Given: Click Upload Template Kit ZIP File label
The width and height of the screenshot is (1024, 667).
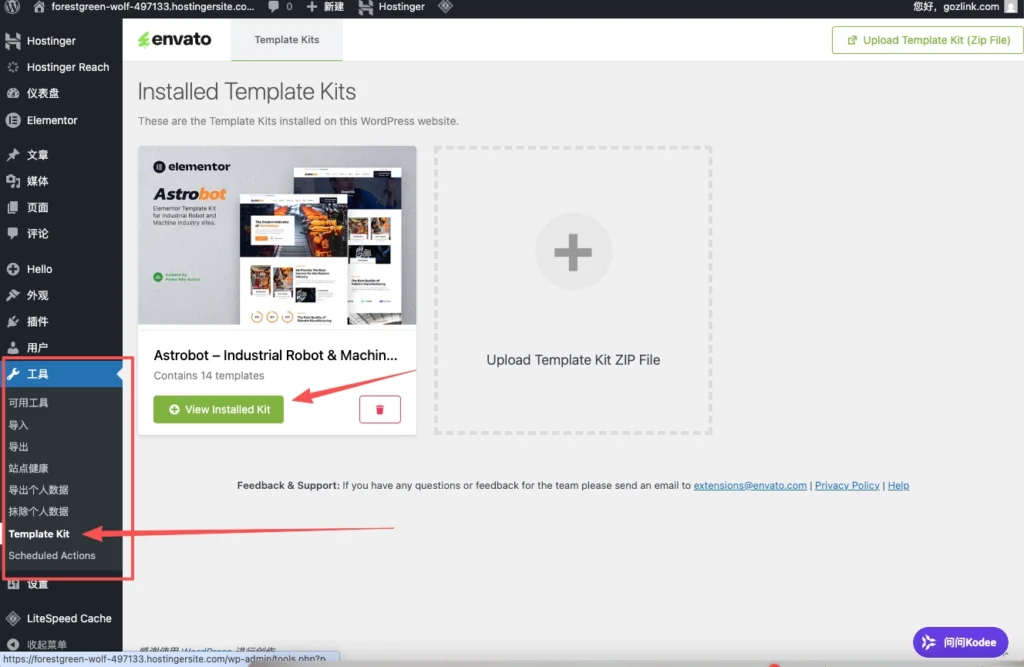Looking at the screenshot, I should (573, 359).
